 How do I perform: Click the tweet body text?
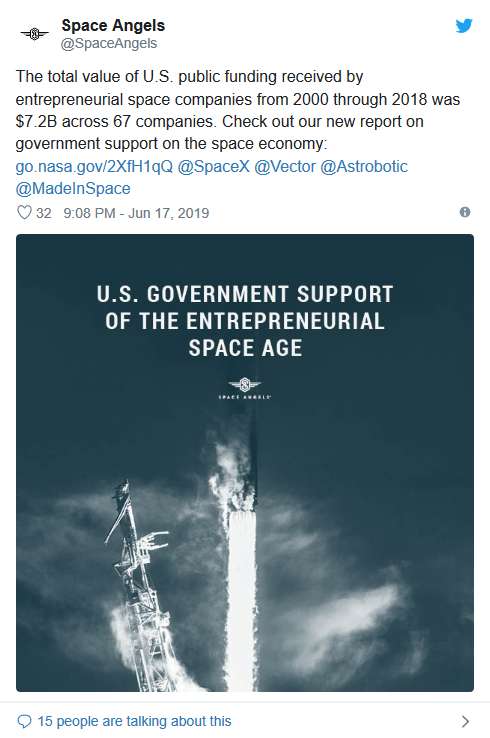(x=238, y=110)
